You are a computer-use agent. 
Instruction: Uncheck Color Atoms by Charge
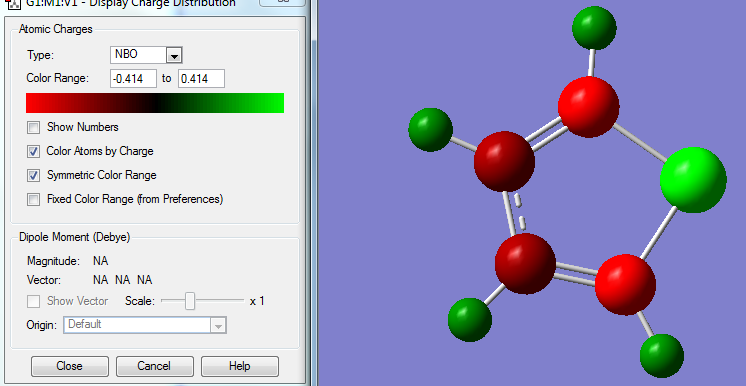pyautogui.click(x=33, y=151)
